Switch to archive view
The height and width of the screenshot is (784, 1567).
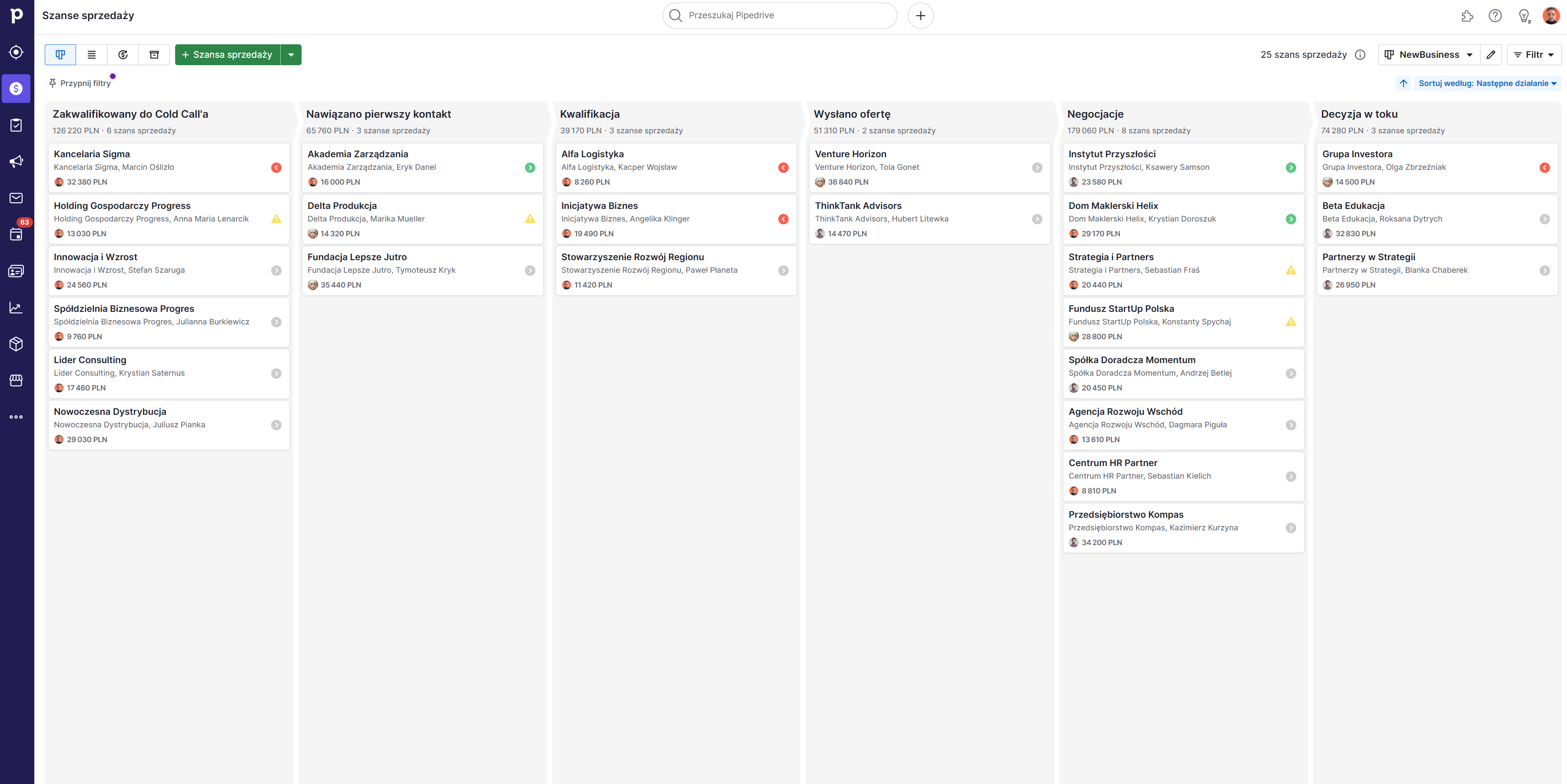(155, 55)
